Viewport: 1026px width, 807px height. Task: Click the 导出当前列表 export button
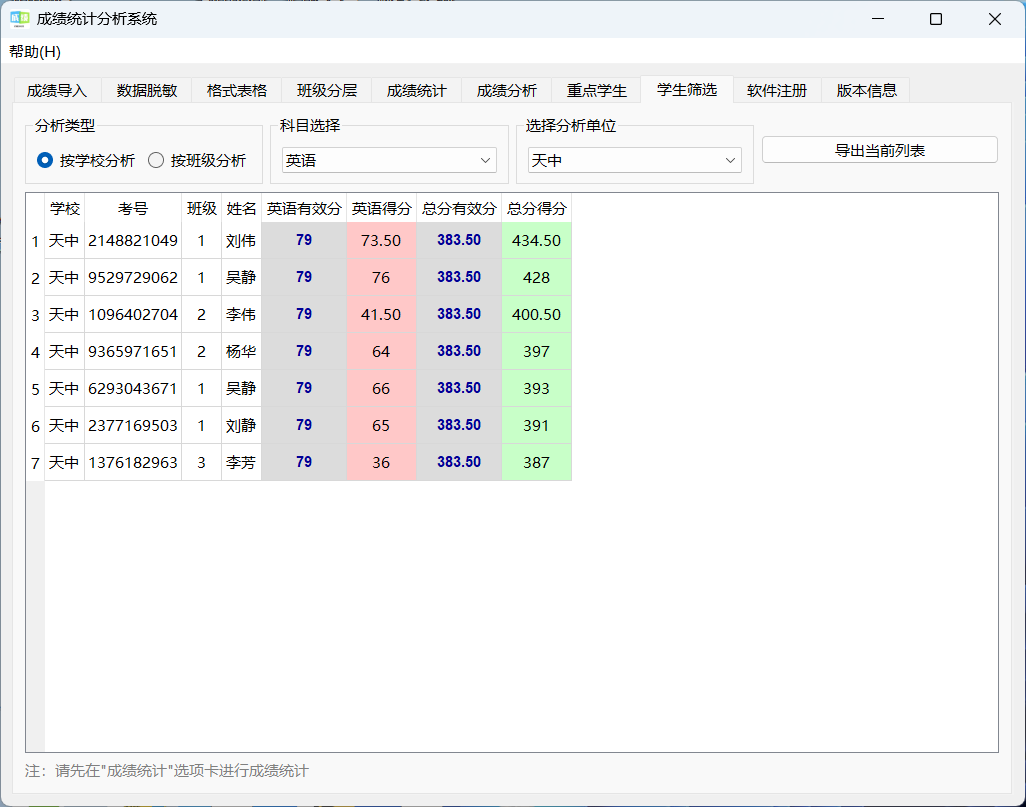point(879,149)
